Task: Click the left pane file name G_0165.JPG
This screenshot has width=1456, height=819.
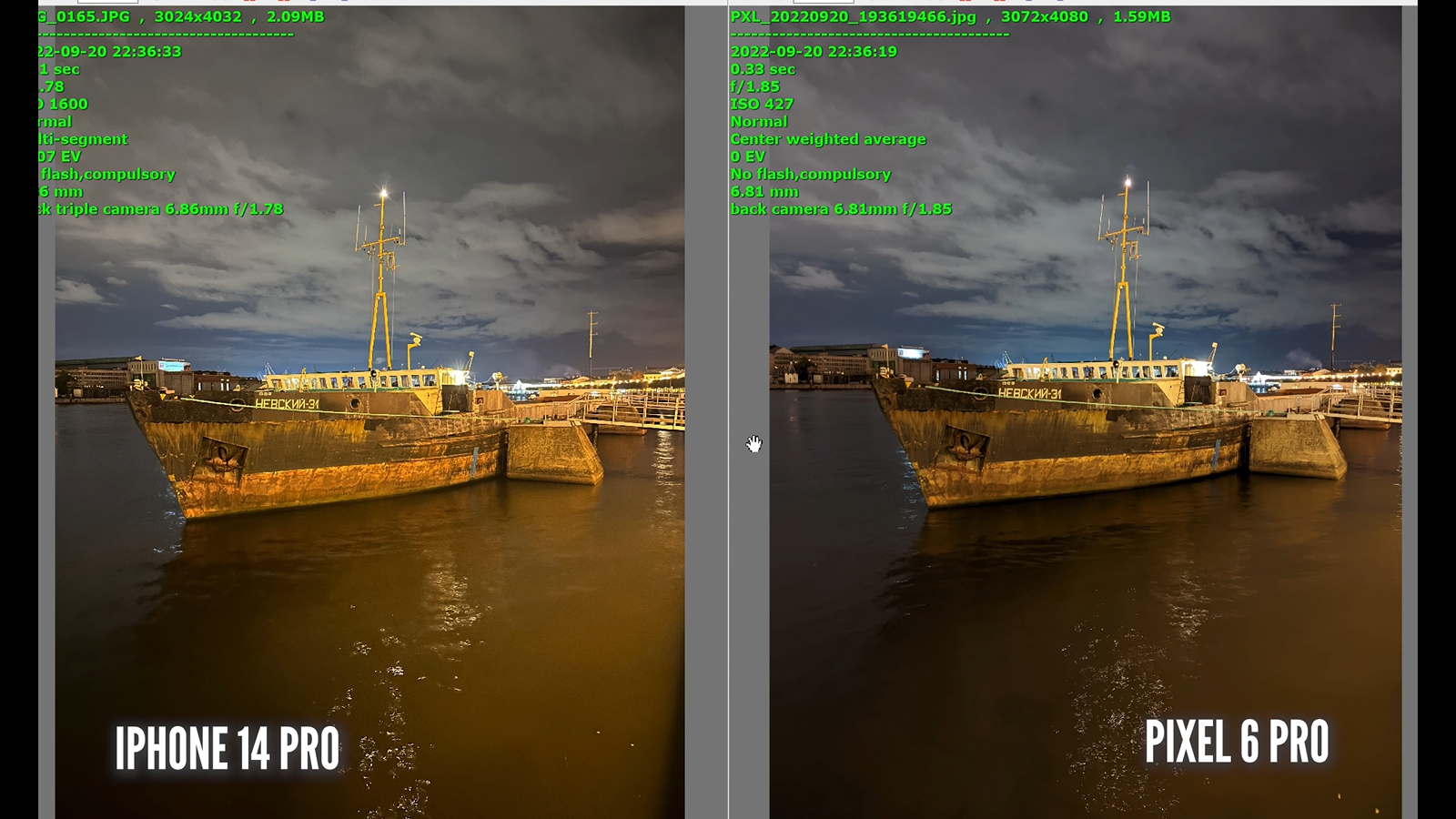Action: point(84,16)
